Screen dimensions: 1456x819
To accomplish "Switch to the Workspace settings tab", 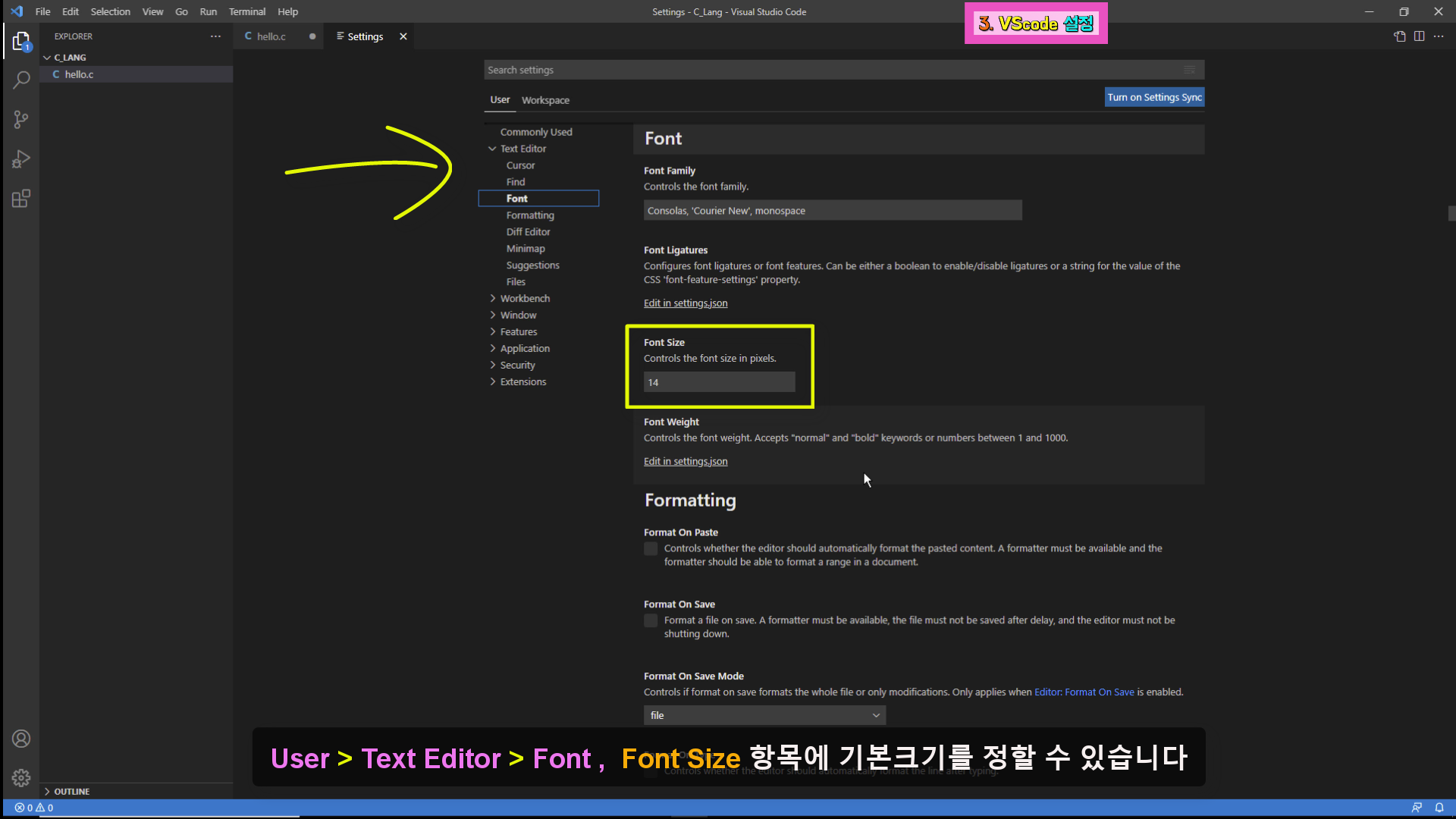I will coord(545,100).
